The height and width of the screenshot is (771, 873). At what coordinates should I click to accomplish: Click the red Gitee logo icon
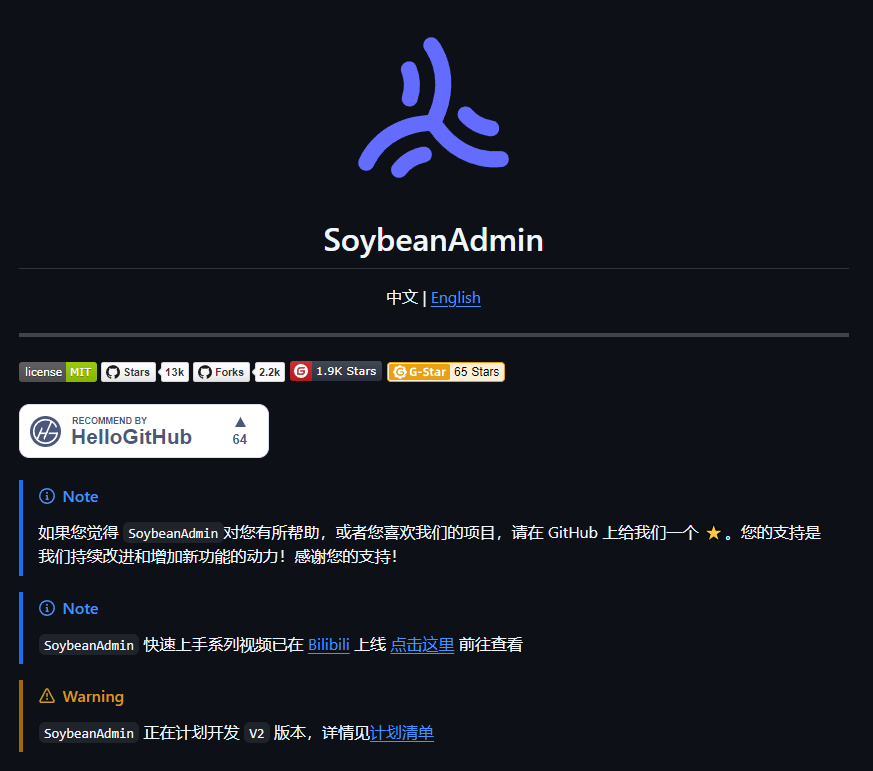pyautogui.click(x=301, y=371)
